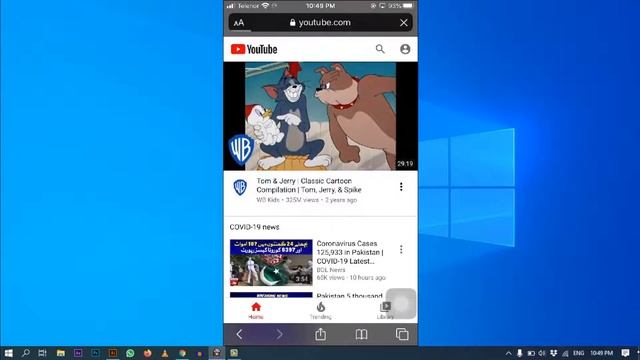
Task: Open File Explorer from taskbar
Action: tap(60, 353)
